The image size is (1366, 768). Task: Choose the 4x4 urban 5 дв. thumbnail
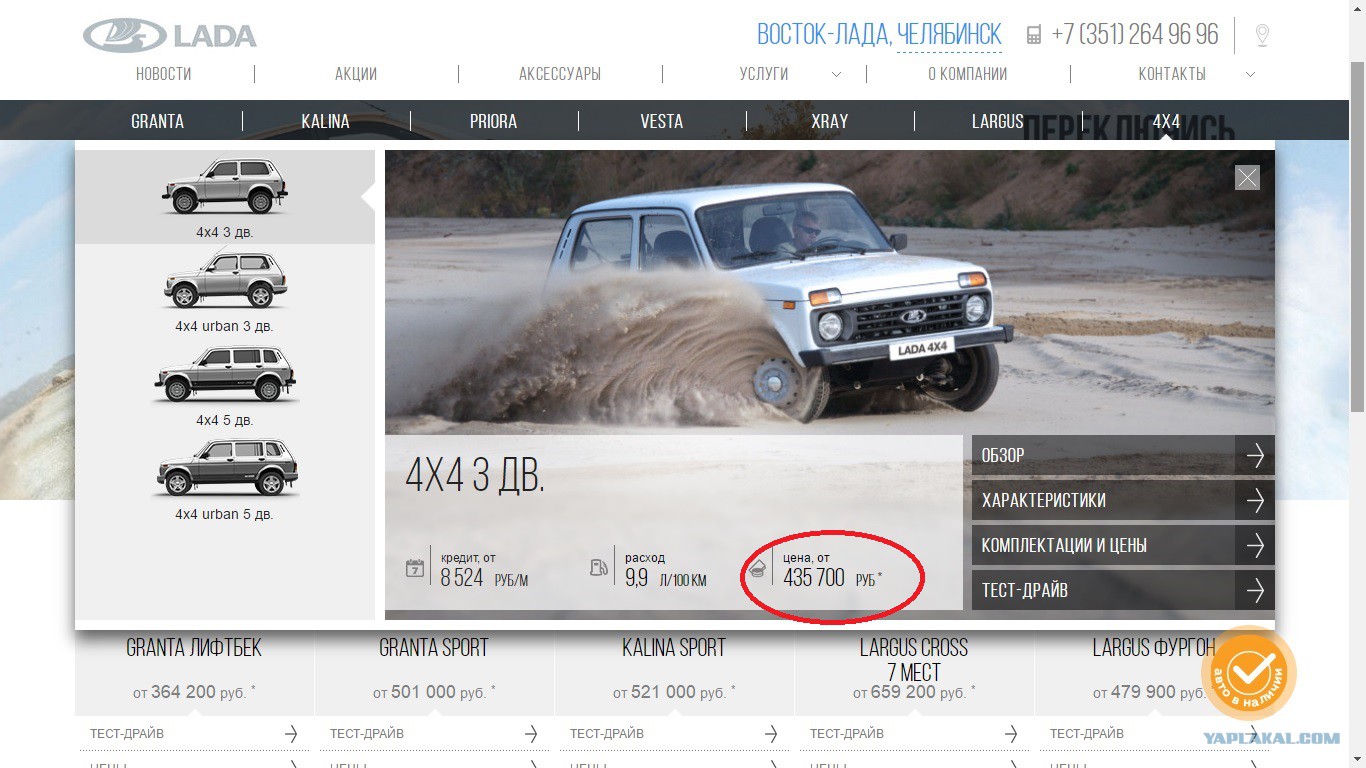click(x=225, y=479)
